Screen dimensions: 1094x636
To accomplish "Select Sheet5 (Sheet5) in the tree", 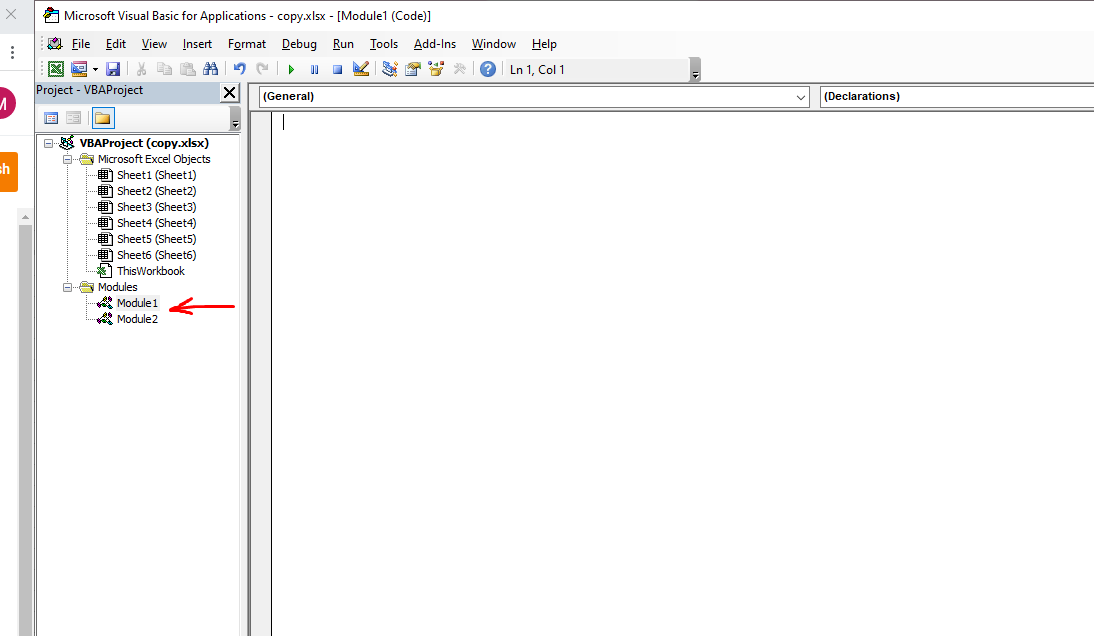I will pos(156,239).
